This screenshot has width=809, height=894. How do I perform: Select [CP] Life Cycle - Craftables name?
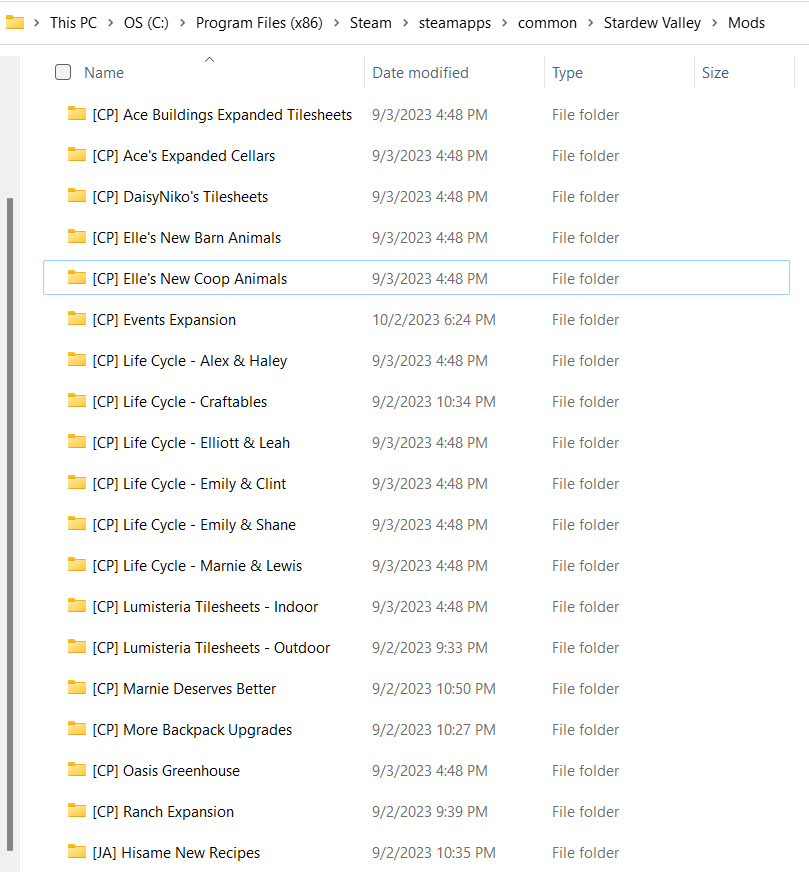pyautogui.click(x=180, y=402)
